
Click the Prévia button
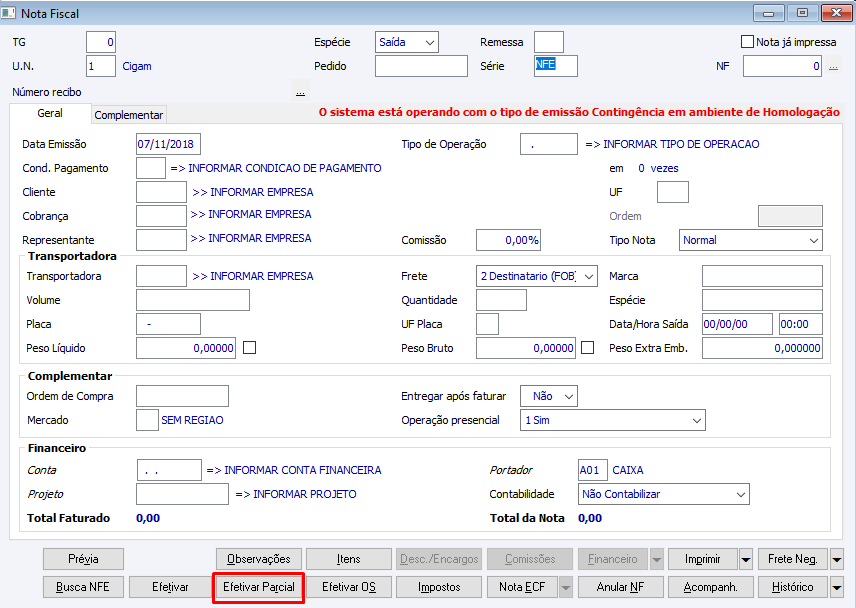(84, 559)
